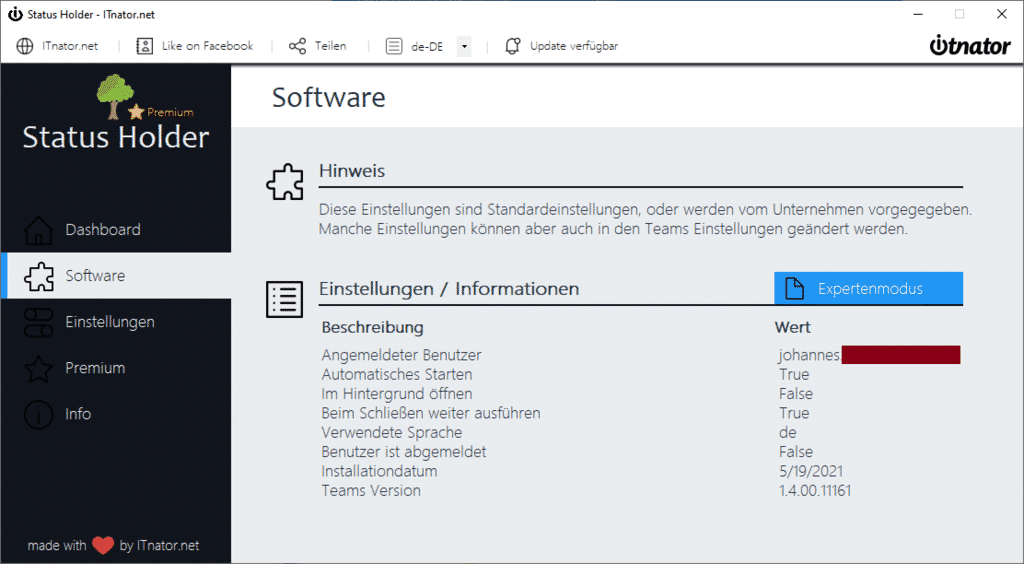Click the Im Hintergrund öffnen row label
1024x564 pixels.
tap(396, 394)
